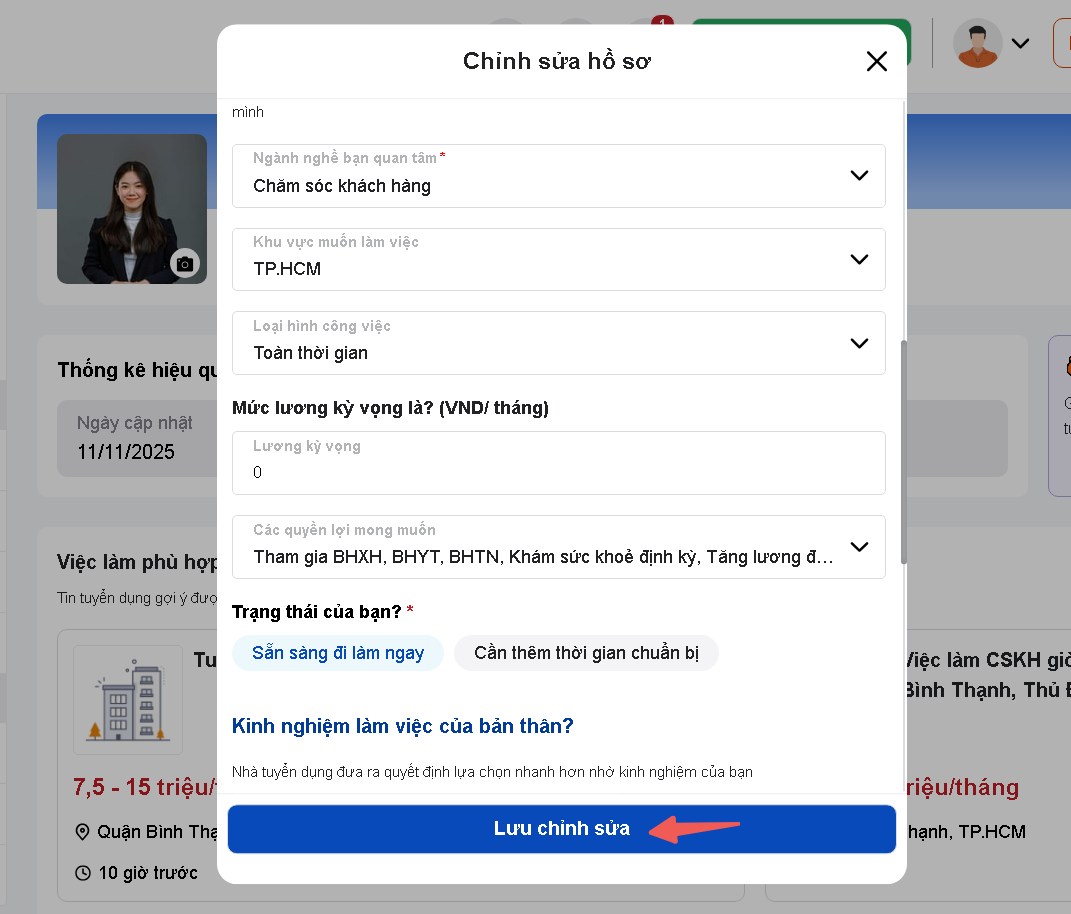Click the modal's vertical scrollbar thumb
The image size is (1071, 914).
click(904, 452)
